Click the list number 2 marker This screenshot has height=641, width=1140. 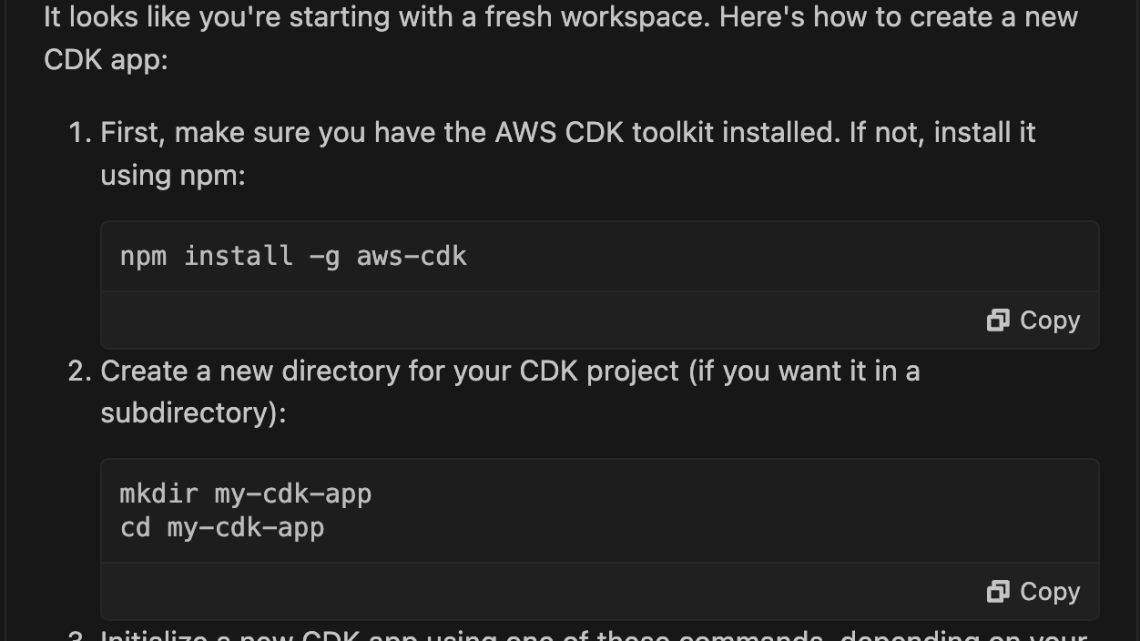click(80, 371)
